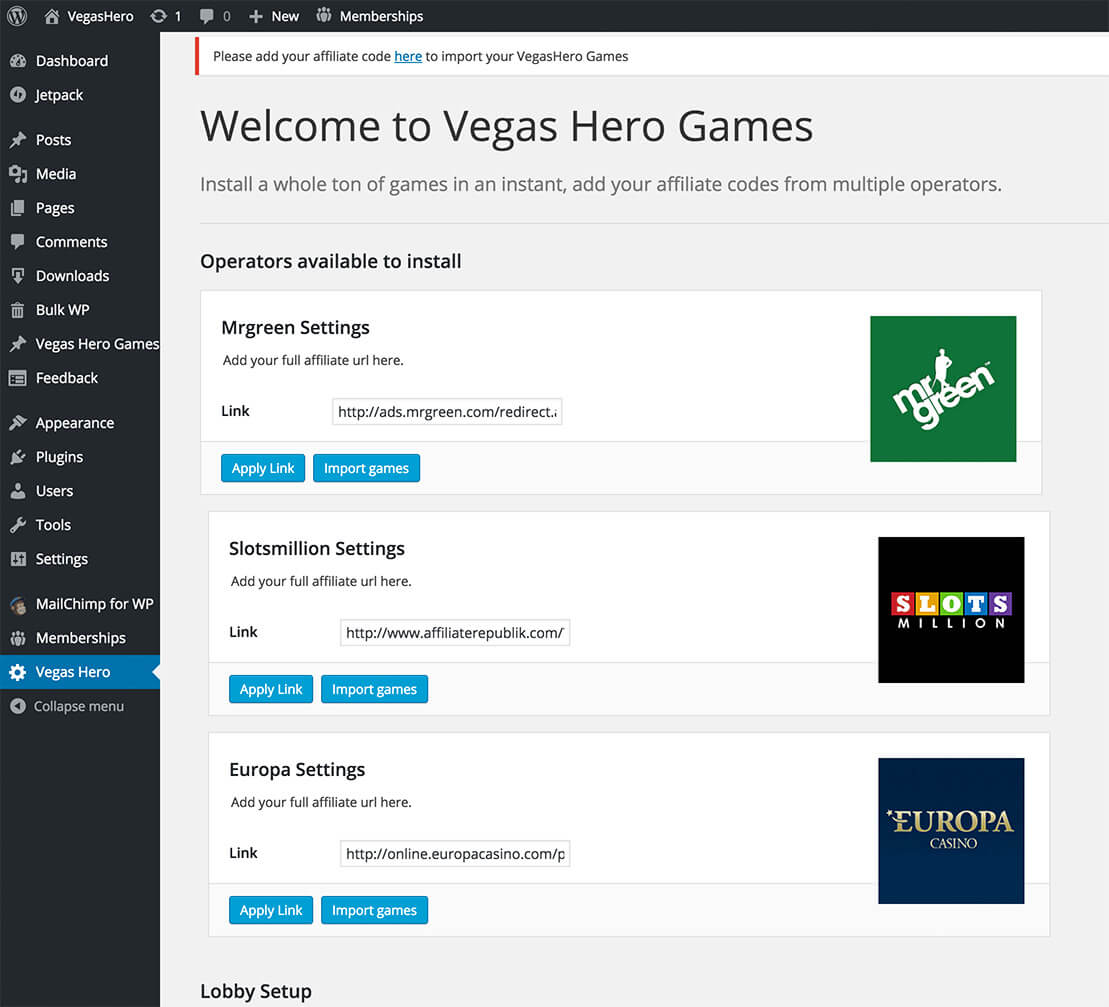1109x1007 pixels.
Task: Click the Posts pushpin icon
Action: pos(18,140)
